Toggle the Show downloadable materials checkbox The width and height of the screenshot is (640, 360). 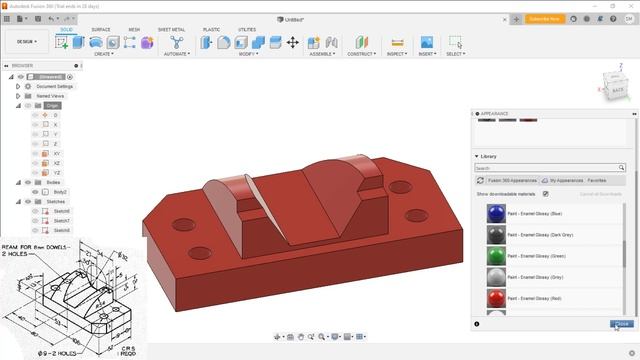tap(546, 194)
